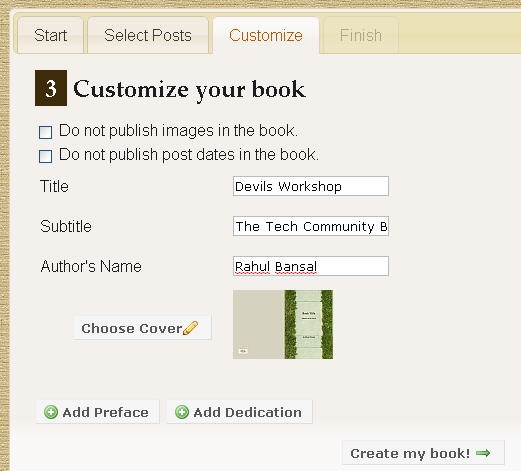The width and height of the screenshot is (521, 471).
Task: Click the green plus icon beside Add Dedication
Action: 182,412
